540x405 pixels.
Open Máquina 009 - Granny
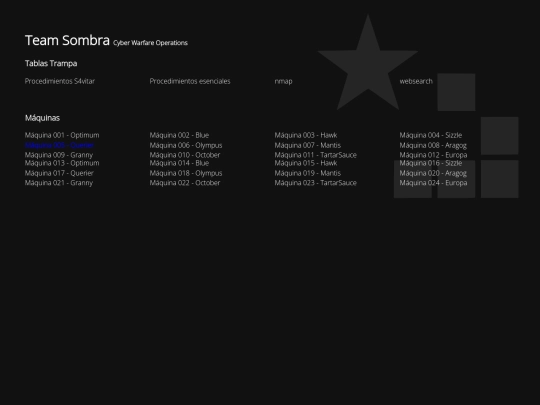pyautogui.click(x=59, y=155)
